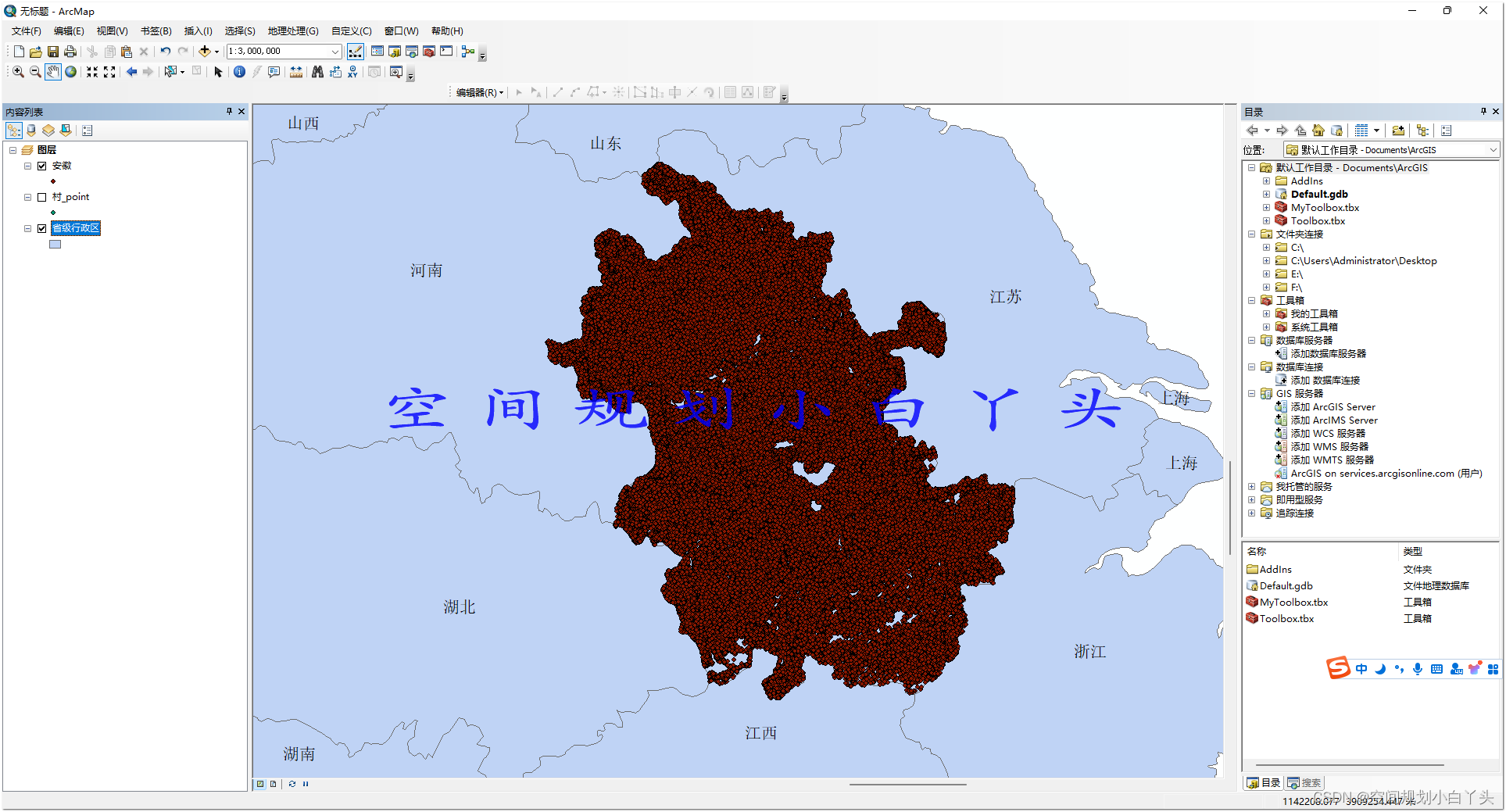Activate the Identify tool
The height and width of the screenshot is (812, 1506).
239,72
